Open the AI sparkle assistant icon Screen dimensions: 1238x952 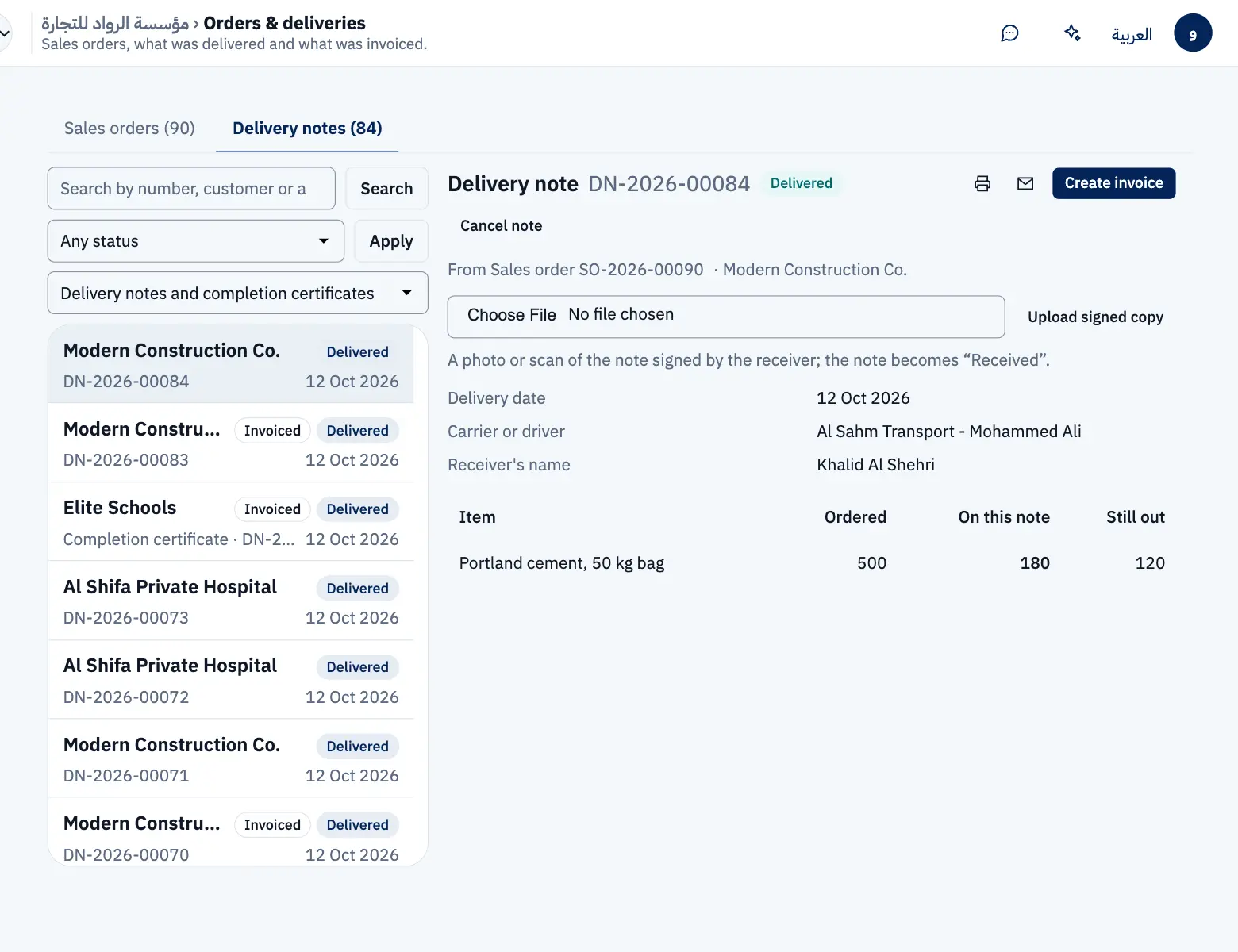1072,33
